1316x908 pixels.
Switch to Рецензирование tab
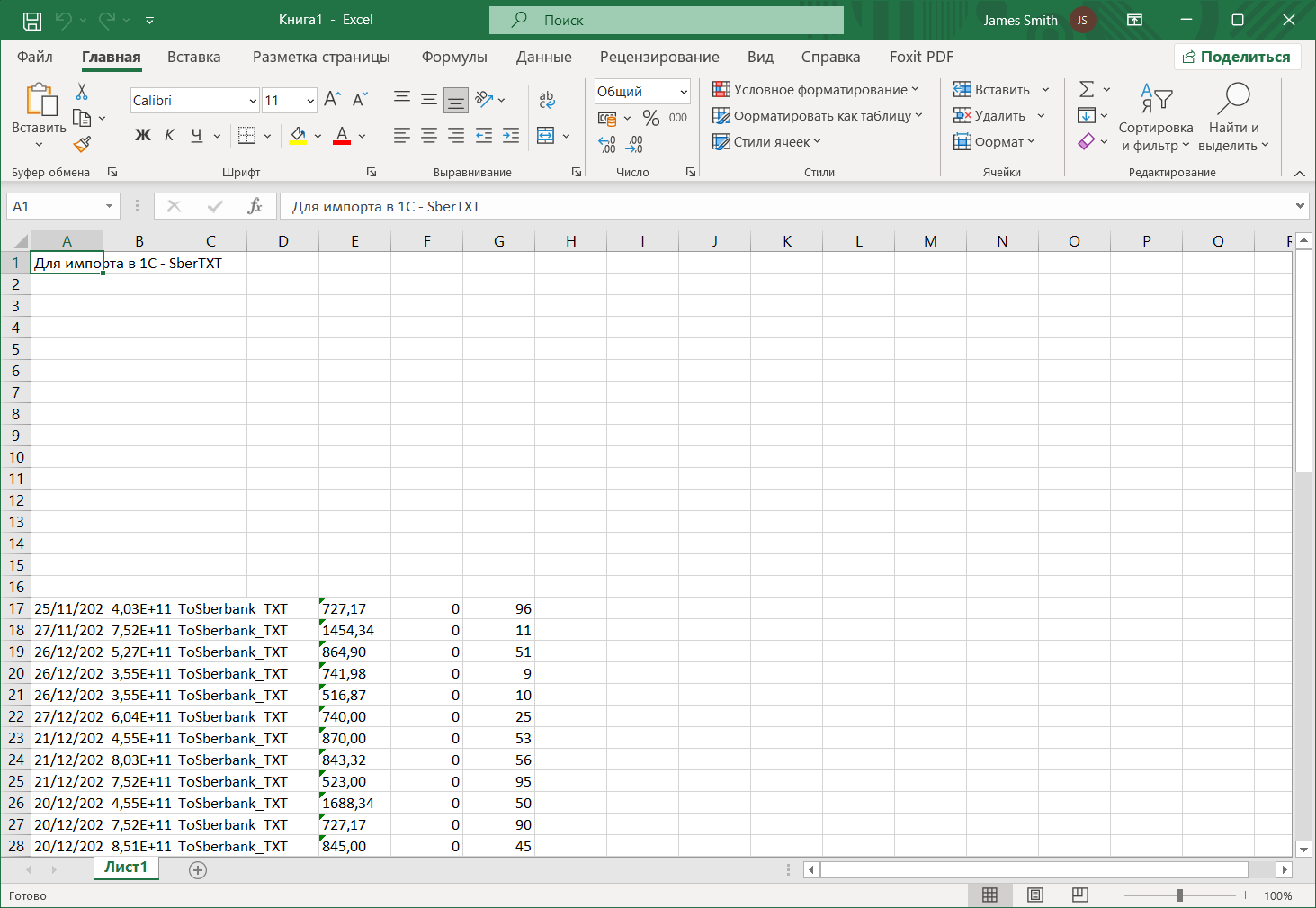tap(659, 57)
